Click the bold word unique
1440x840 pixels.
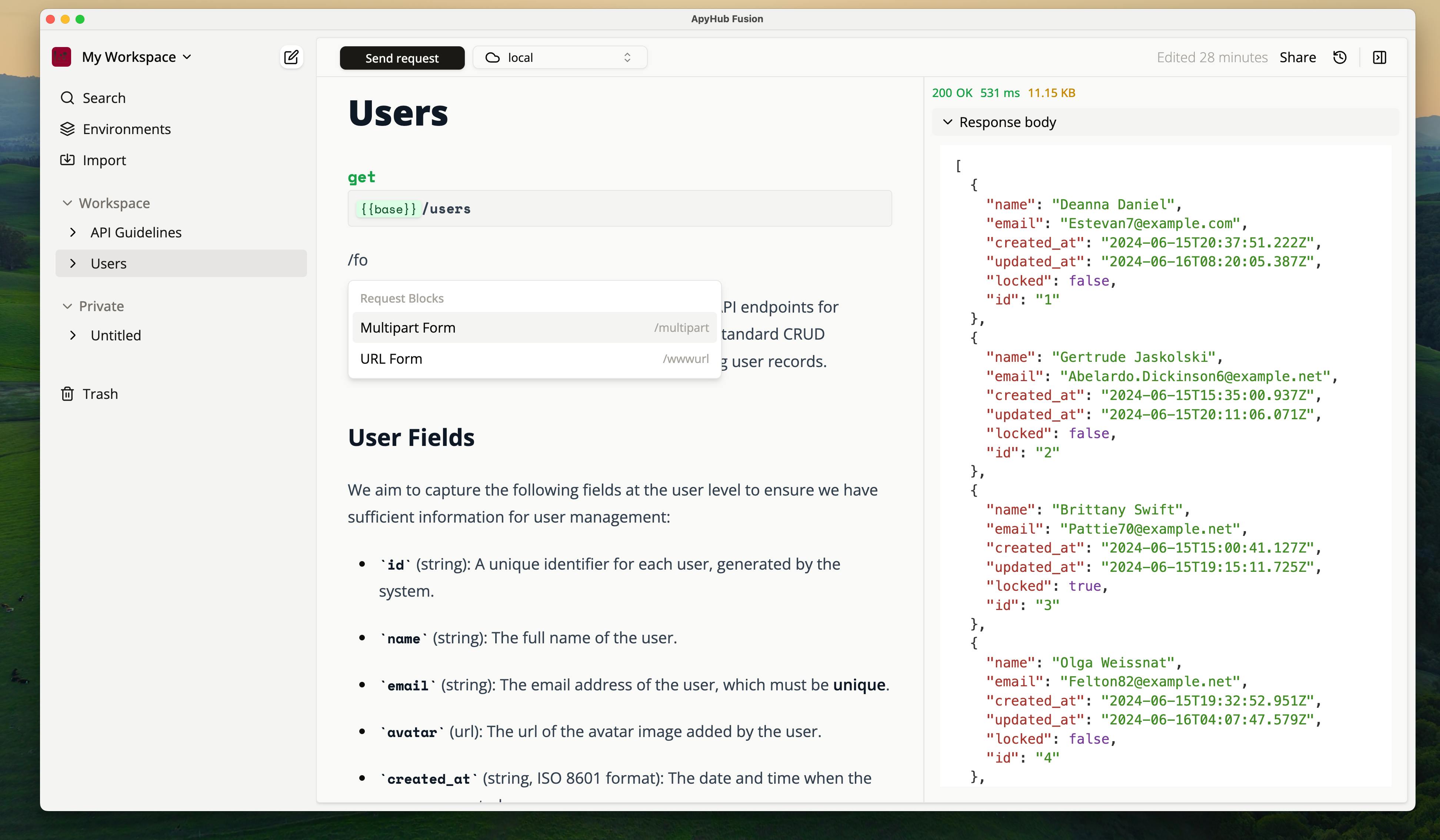[859, 684]
